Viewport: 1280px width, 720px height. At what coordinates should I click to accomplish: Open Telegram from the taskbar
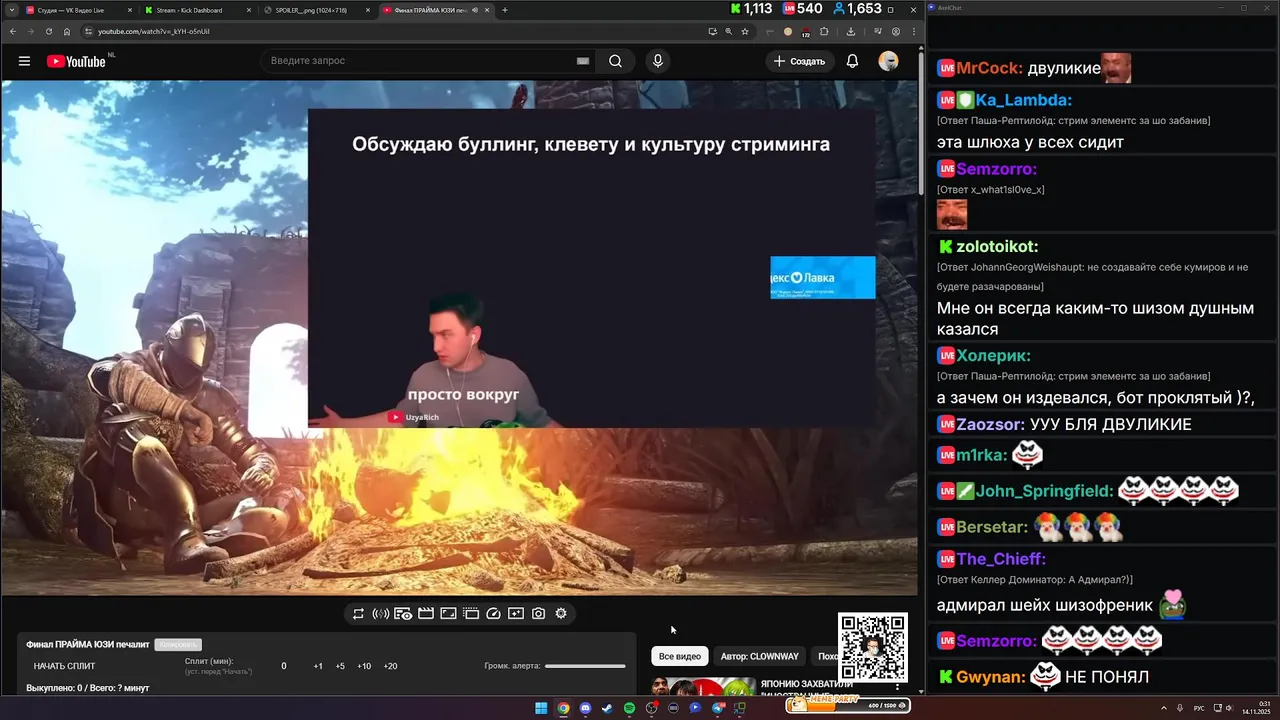coord(718,708)
